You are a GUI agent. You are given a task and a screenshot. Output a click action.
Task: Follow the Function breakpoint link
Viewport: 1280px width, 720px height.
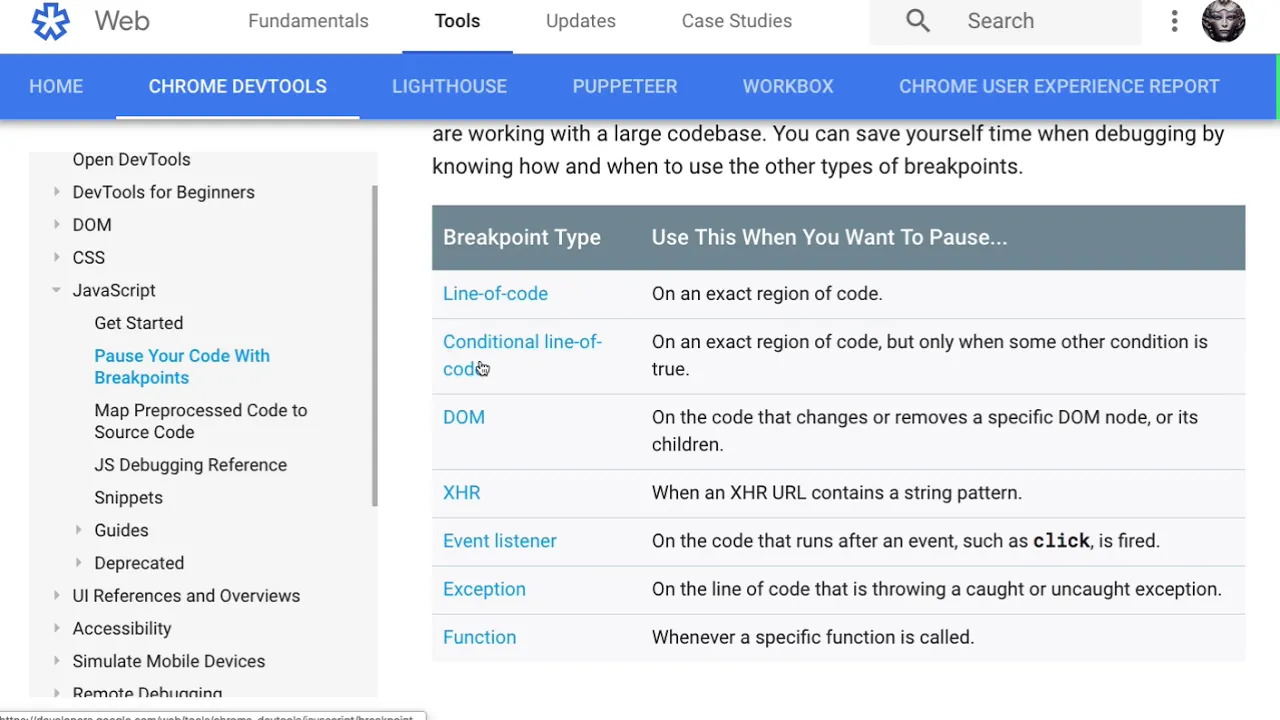[480, 637]
